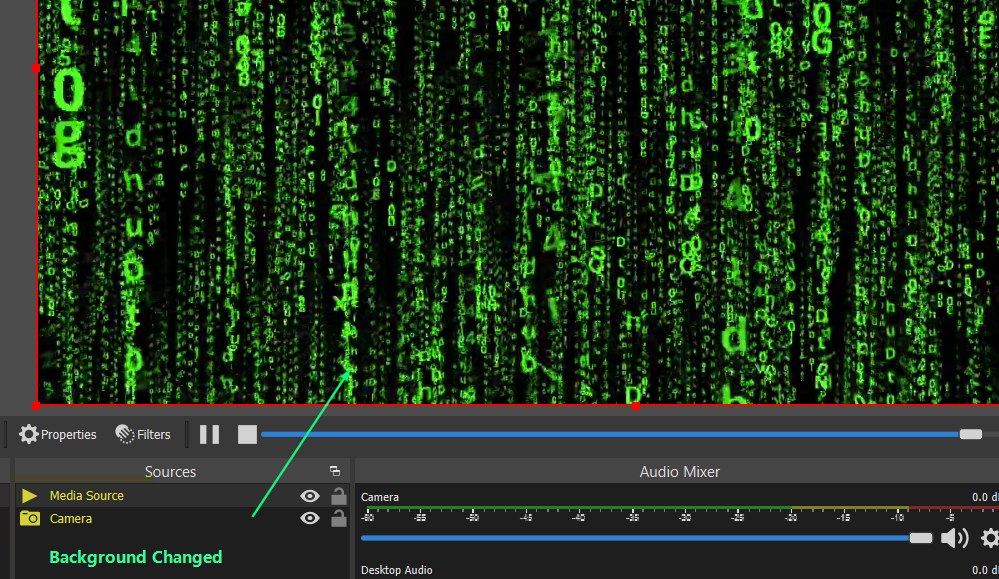999x579 pixels.
Task: Click the Audio Mixer panel header
Action: click(x=679, y=470)
